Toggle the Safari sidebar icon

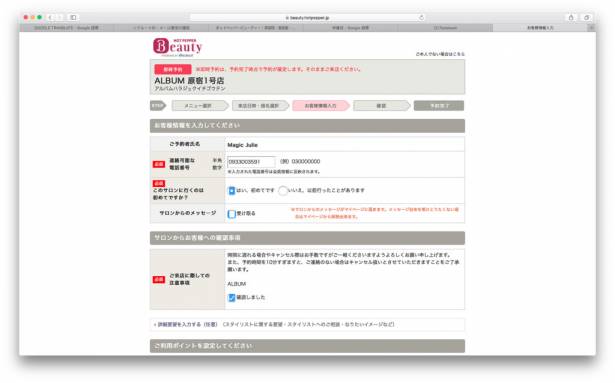(x=73, y=17)
